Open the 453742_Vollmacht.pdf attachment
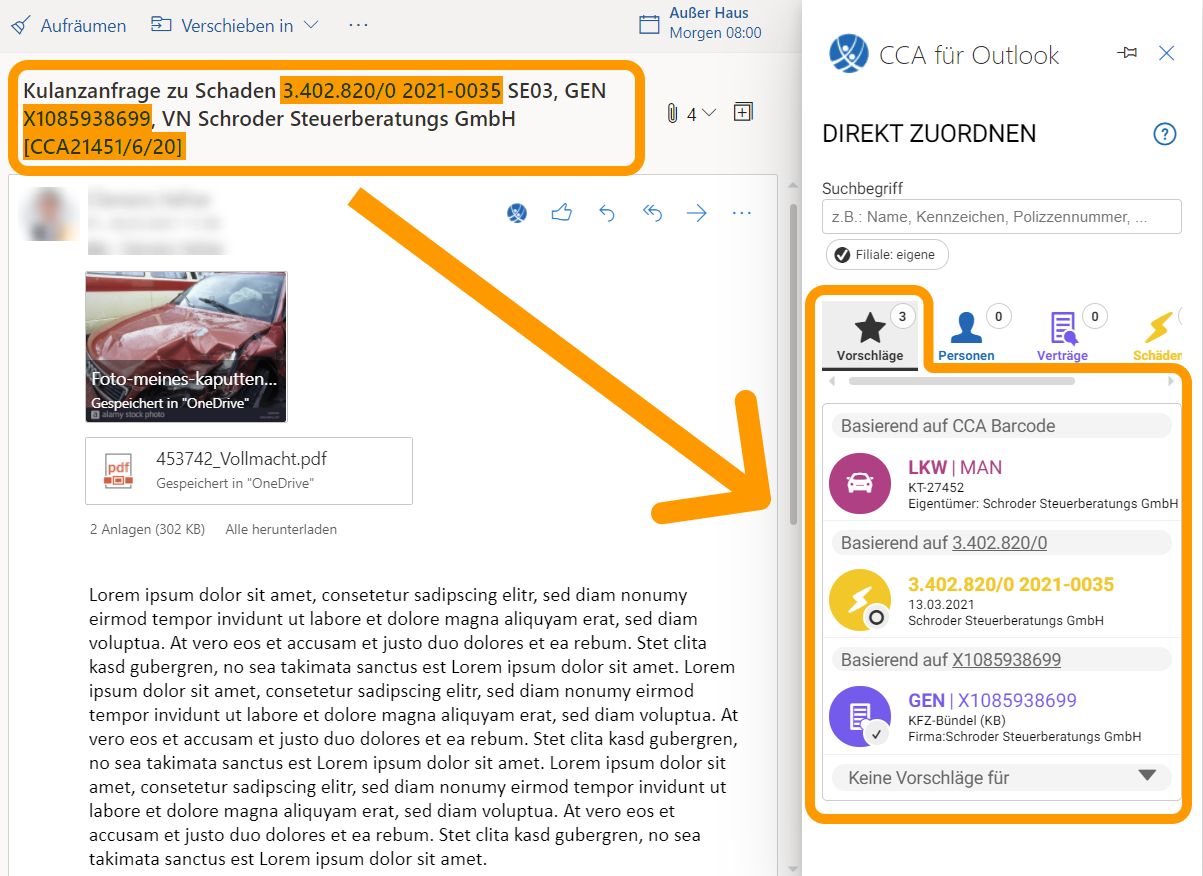This screenshot has height=876, width=1203. pos(249,470)
